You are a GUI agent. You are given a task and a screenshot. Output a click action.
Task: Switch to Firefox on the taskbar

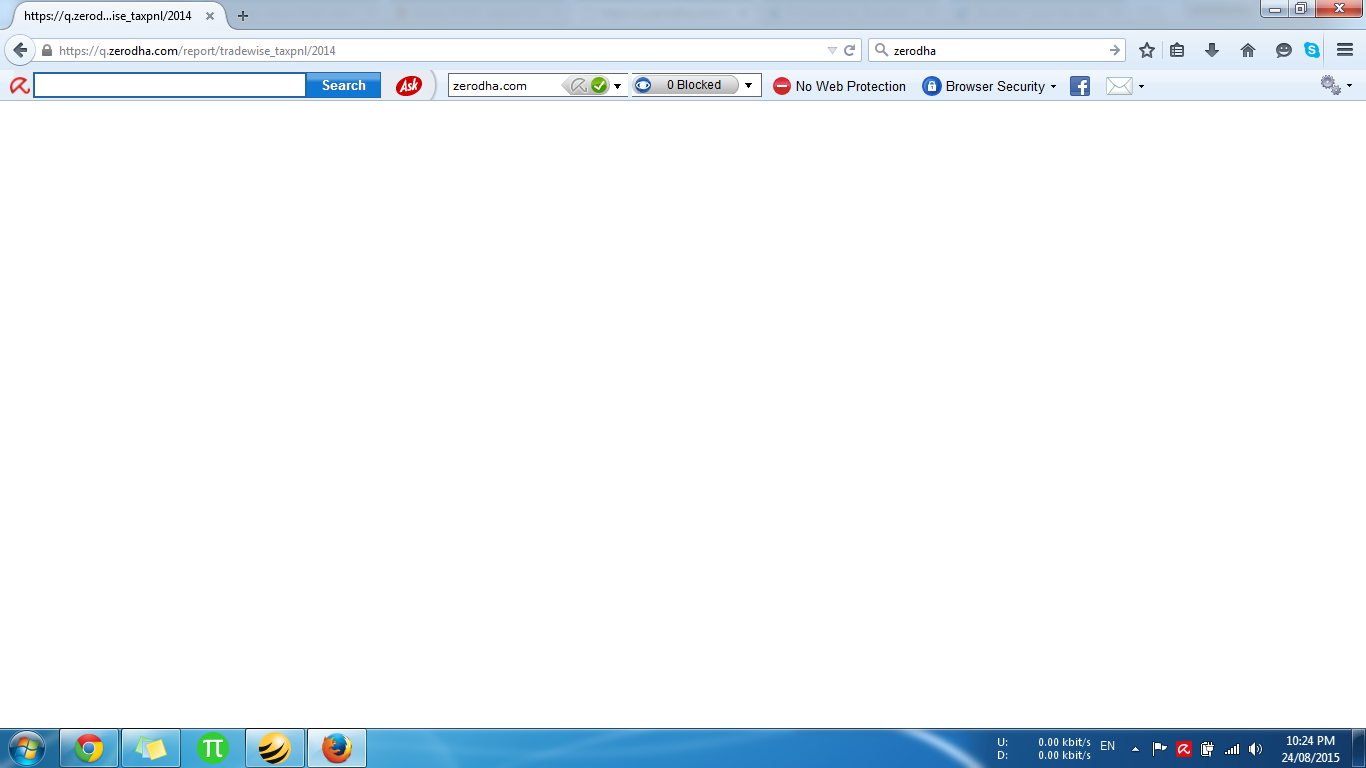coord(337,748)
